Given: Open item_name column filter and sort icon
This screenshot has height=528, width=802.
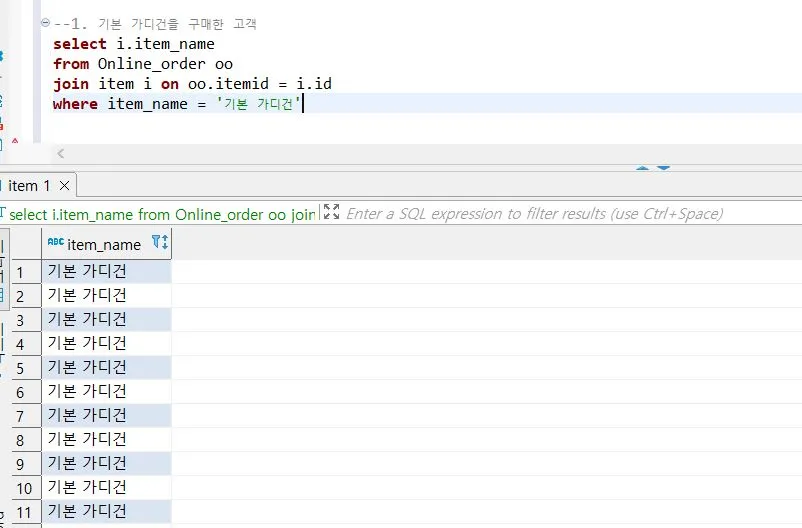Looking at the screenshot, I should [x=160, y=242].
